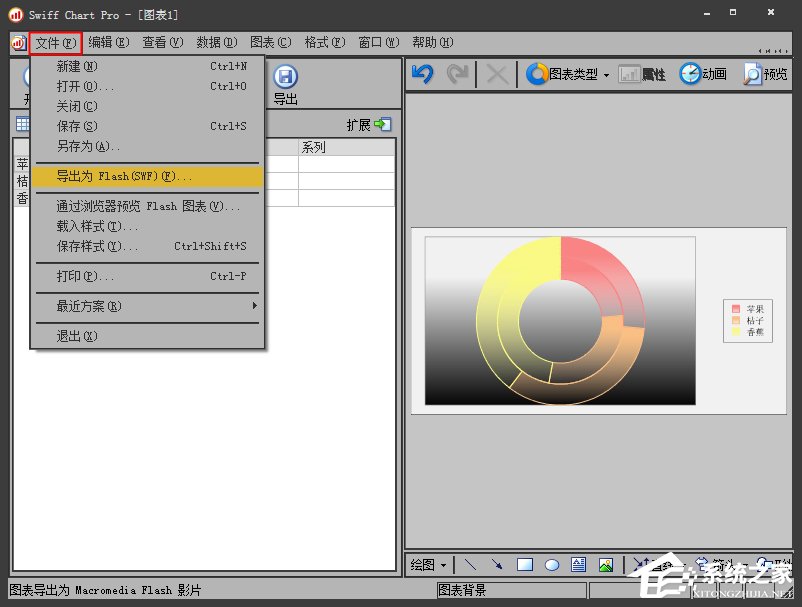Image resolution: width=802 pixels, height=607 pixels.
Task: Open the 编辑 (Edit) menu
Action: point(108,42)
